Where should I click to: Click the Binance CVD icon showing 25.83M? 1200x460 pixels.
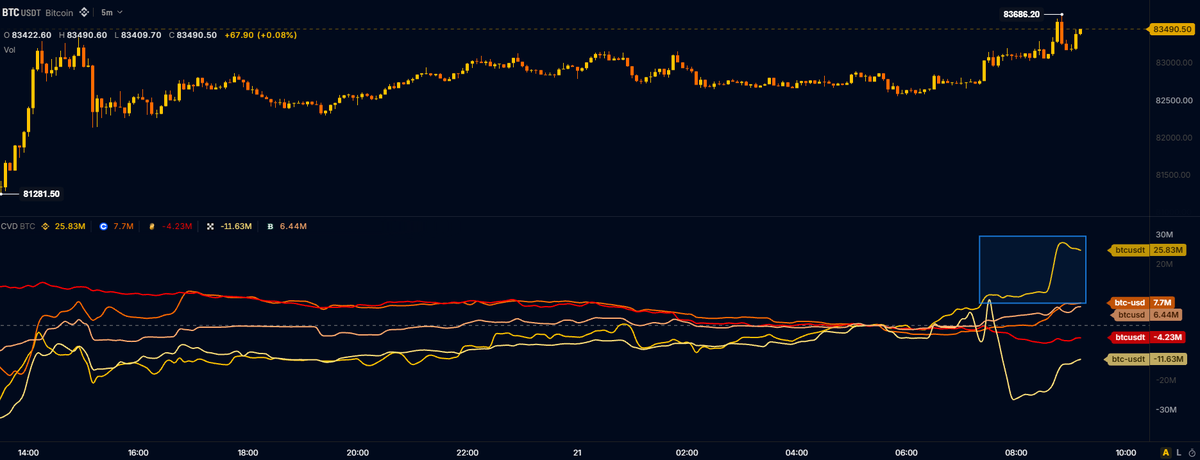click(45, 227)
